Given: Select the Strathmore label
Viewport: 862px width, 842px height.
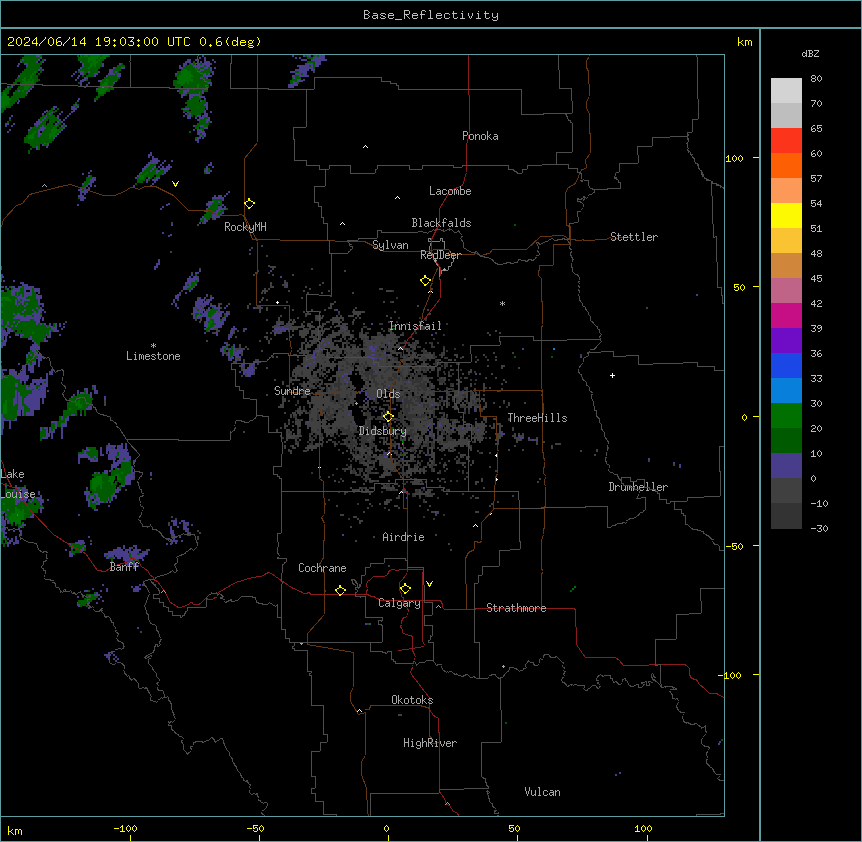Looking at the screenshot, I should tap(516, 608).
